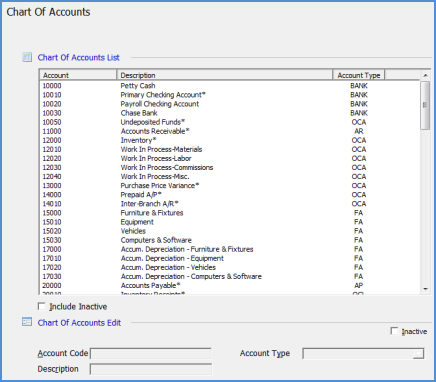
Task: Click OCA type in Undeposited Funds row
Action: [x=359, y=122]
